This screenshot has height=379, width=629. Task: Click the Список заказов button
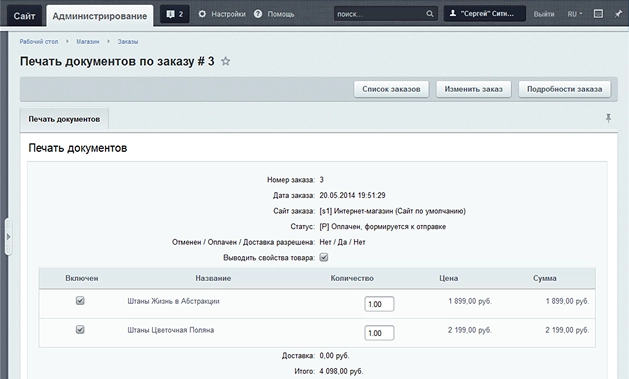point(391,89)
